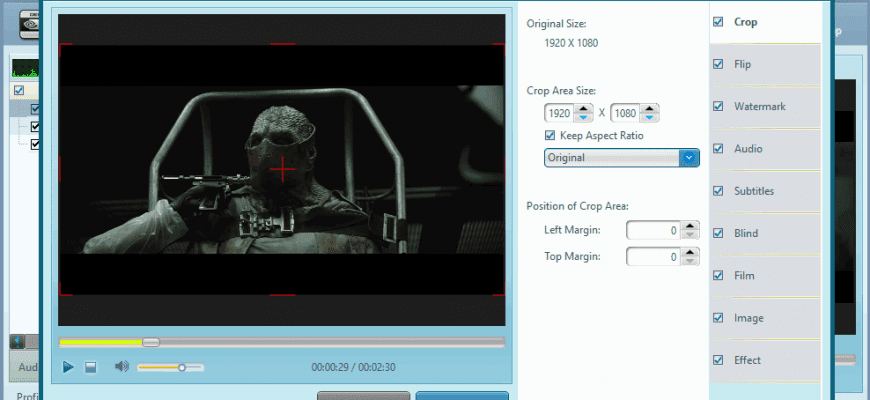The image size is (870, 400).
Task: Uncheck the Film effect checkbox
Action: coord(718,275)
